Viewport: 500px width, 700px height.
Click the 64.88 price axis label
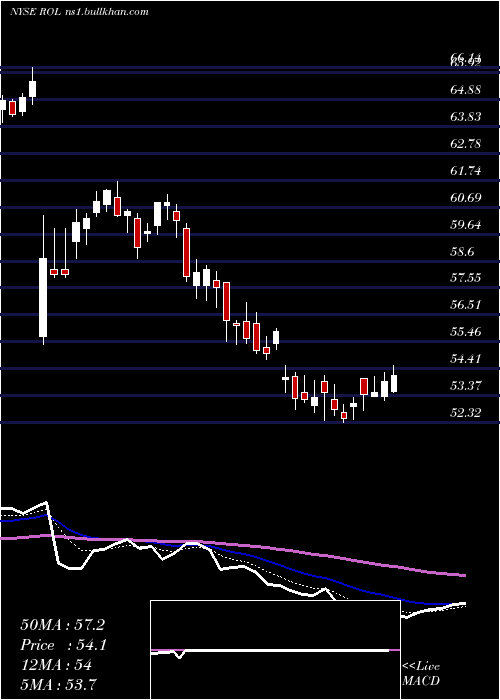click(466, 90)
